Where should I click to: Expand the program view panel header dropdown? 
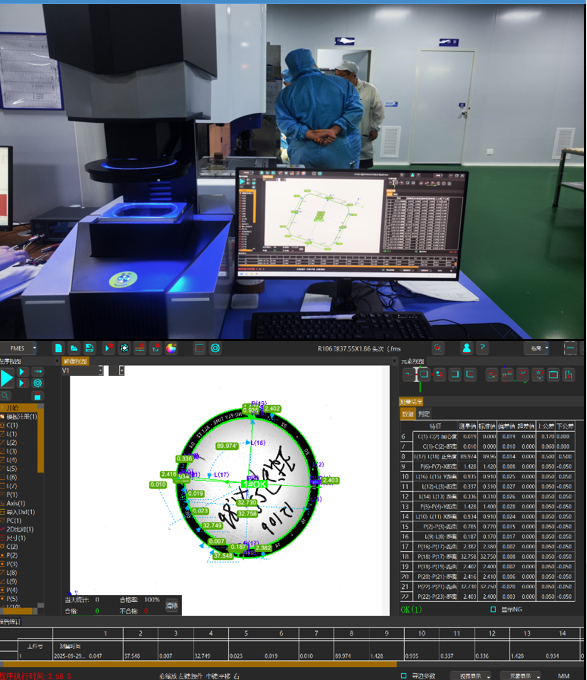pos(57,361)
